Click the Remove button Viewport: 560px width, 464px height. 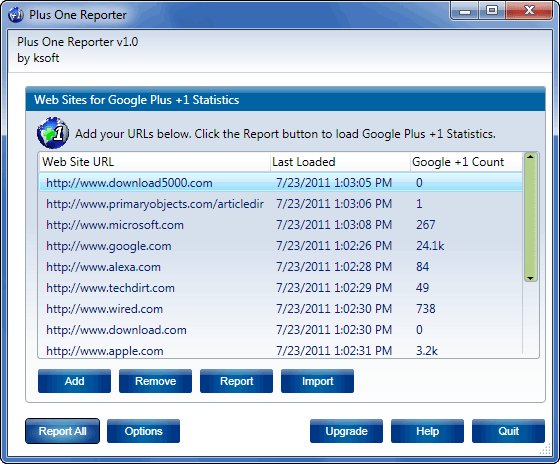click(x=155, y=381)
